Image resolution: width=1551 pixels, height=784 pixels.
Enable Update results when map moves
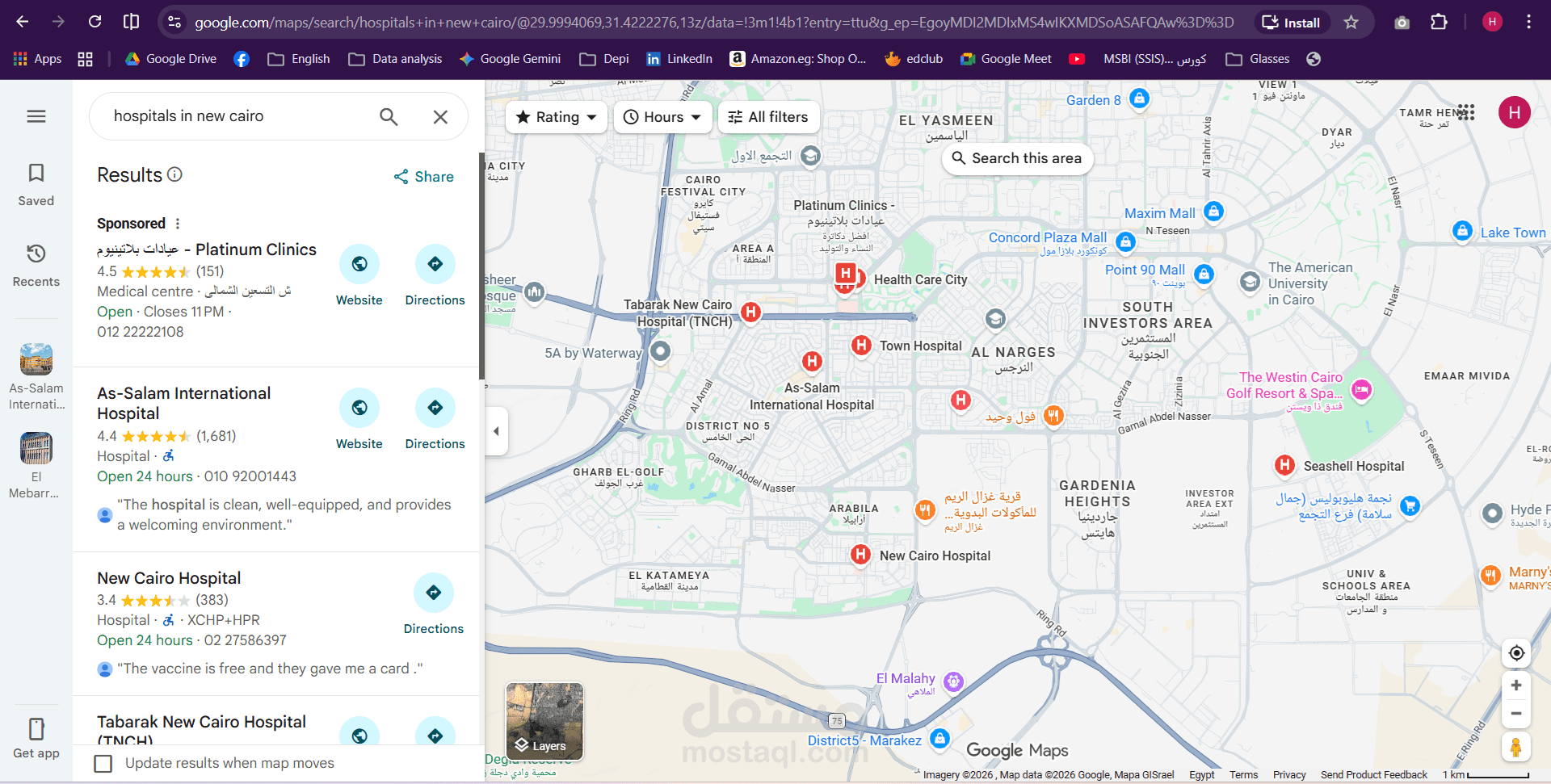click(x=103, y=763)
